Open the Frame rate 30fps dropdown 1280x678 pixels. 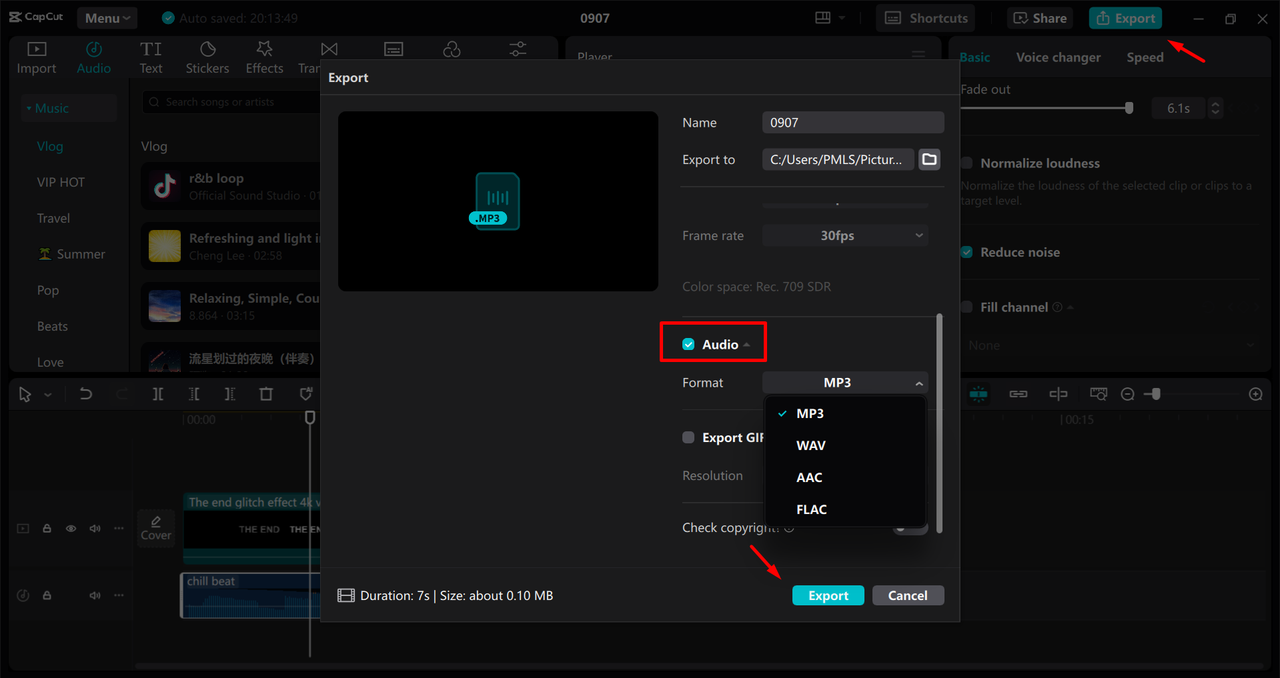845,236
